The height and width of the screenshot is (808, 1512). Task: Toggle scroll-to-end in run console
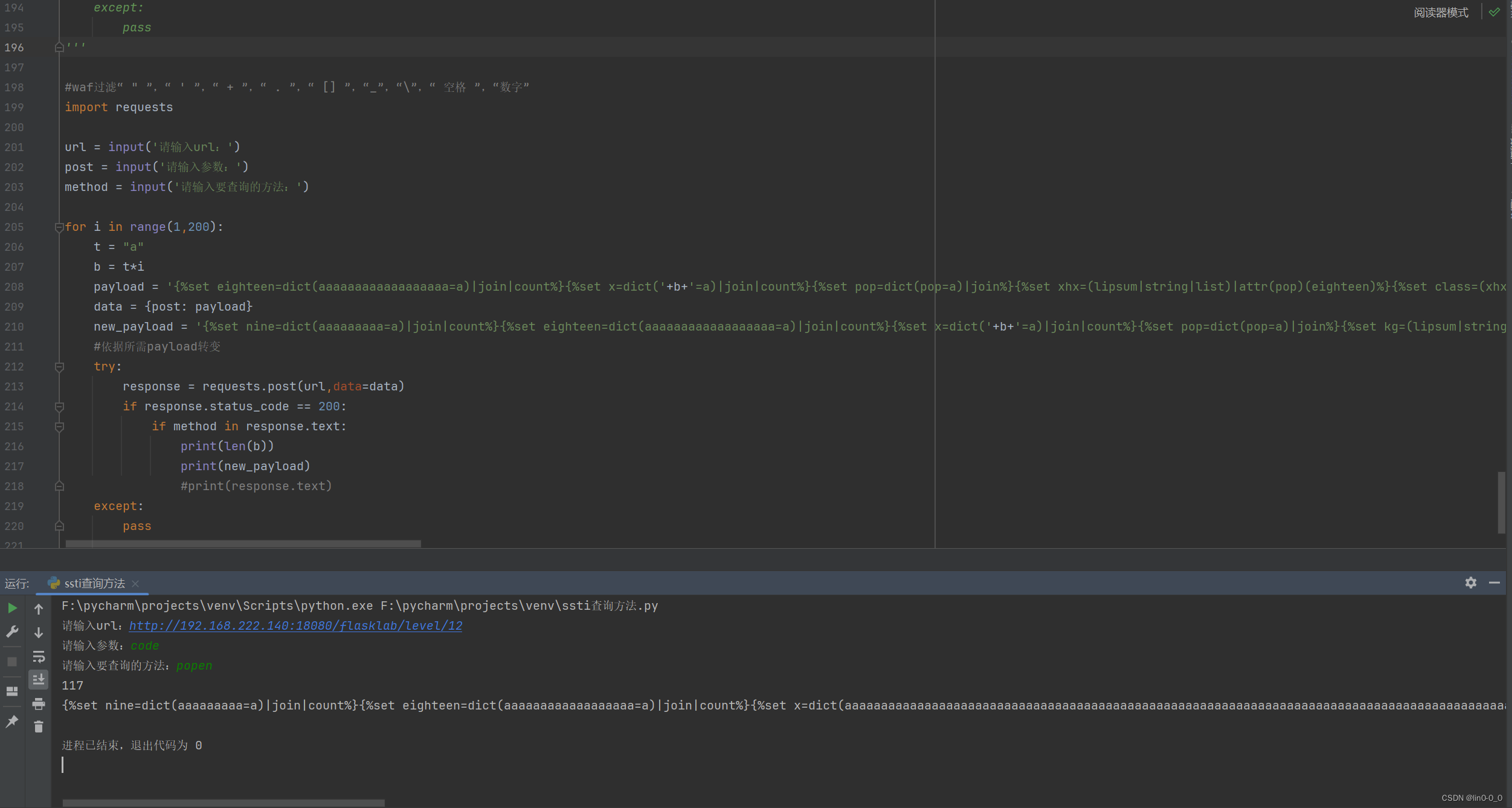click(x=39, y=680)
